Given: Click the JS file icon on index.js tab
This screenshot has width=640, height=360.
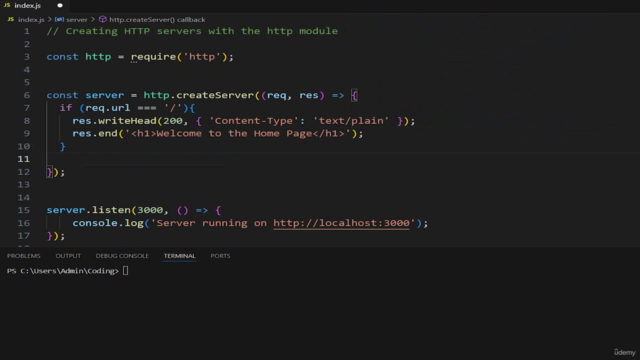Looking at the screenshot, I should pyautogui.click(x=7, y=5).
